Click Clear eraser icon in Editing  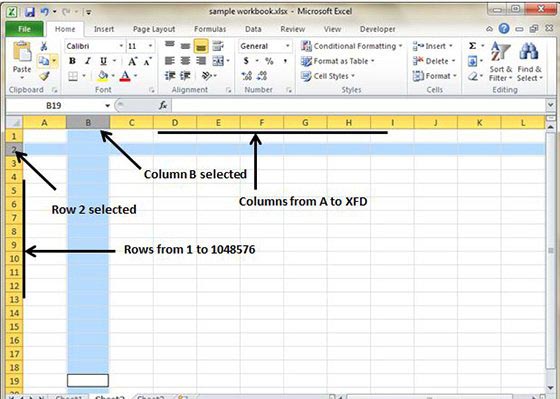(x=473, y=76)
